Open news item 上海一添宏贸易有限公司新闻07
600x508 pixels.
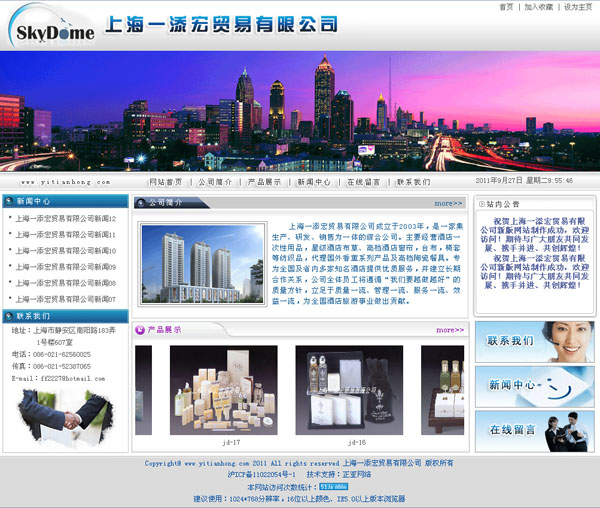click(66, 299)
